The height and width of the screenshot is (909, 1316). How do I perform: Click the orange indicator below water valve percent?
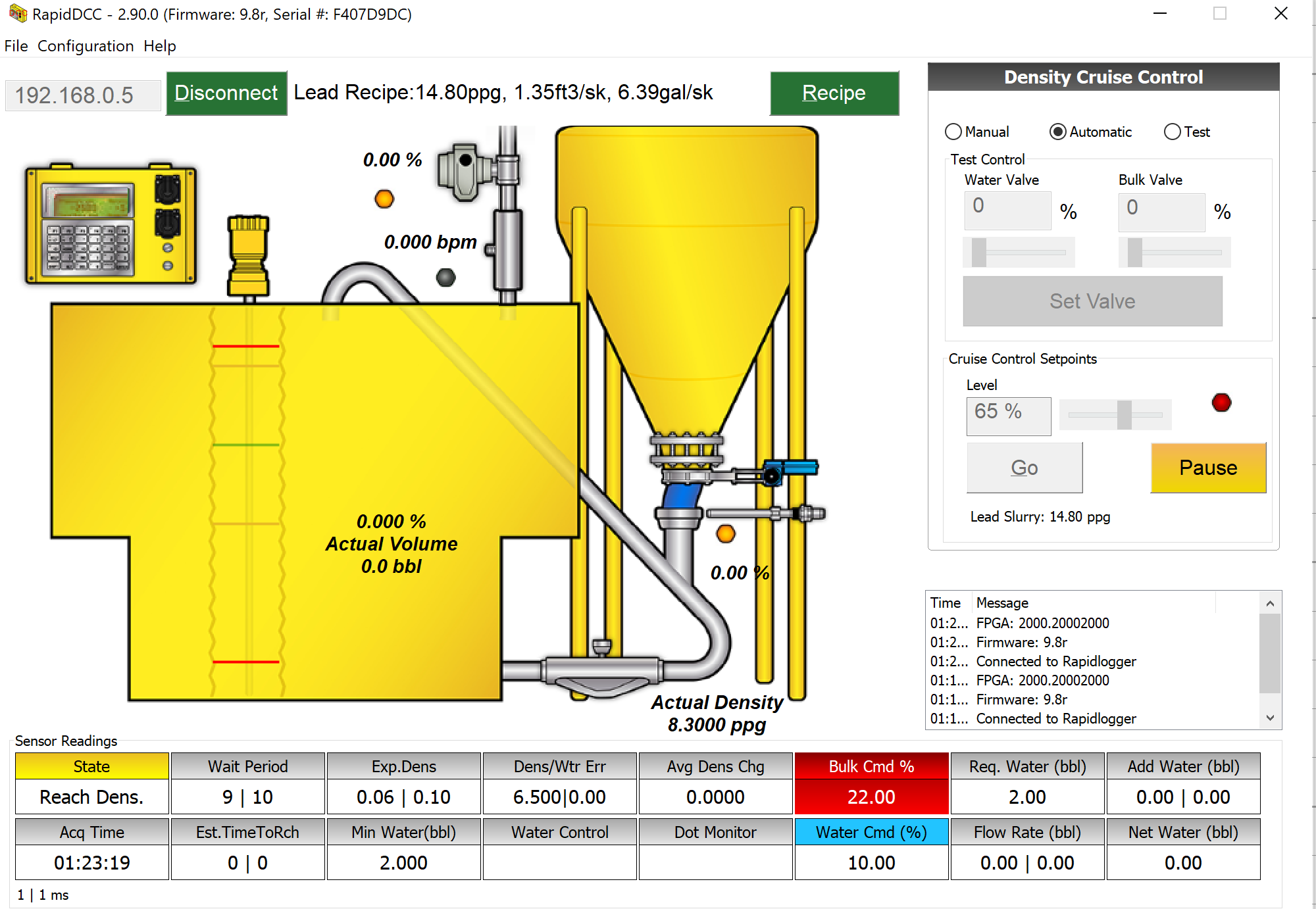coord(384,199)
